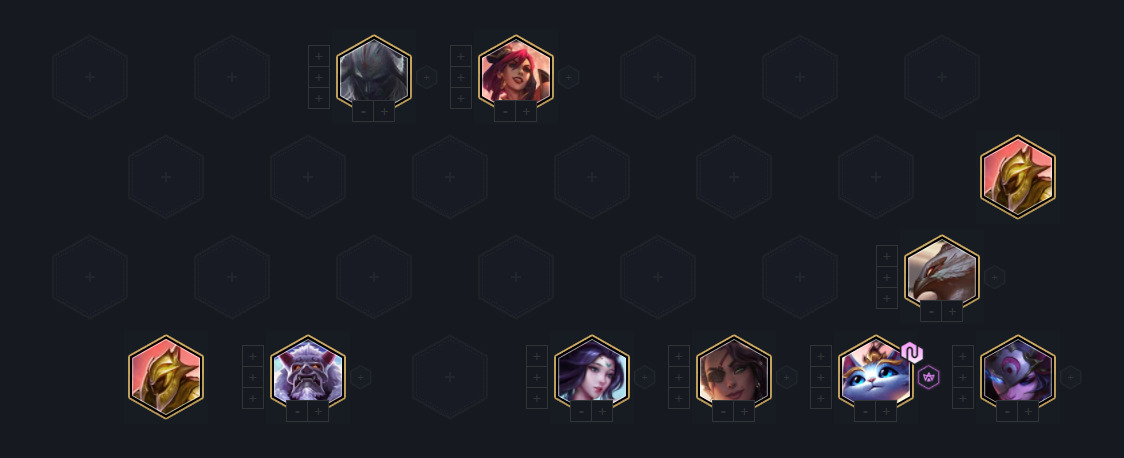Add middle item slot for Samira
This screenshot has width=1124, height=458.
coord(679,377)
